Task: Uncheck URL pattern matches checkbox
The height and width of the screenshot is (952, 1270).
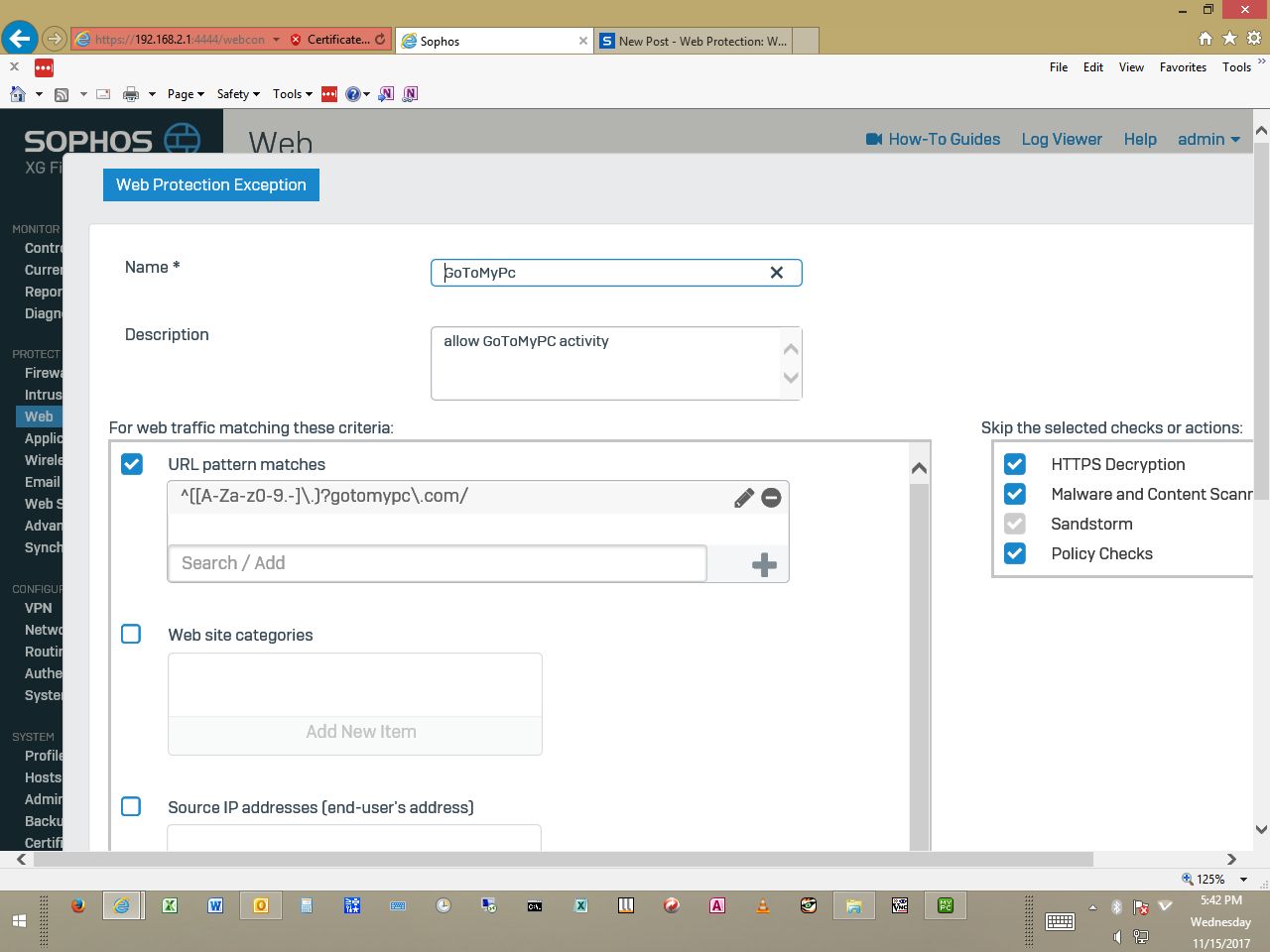Action: pyautogui.click(x=132, y=464)
